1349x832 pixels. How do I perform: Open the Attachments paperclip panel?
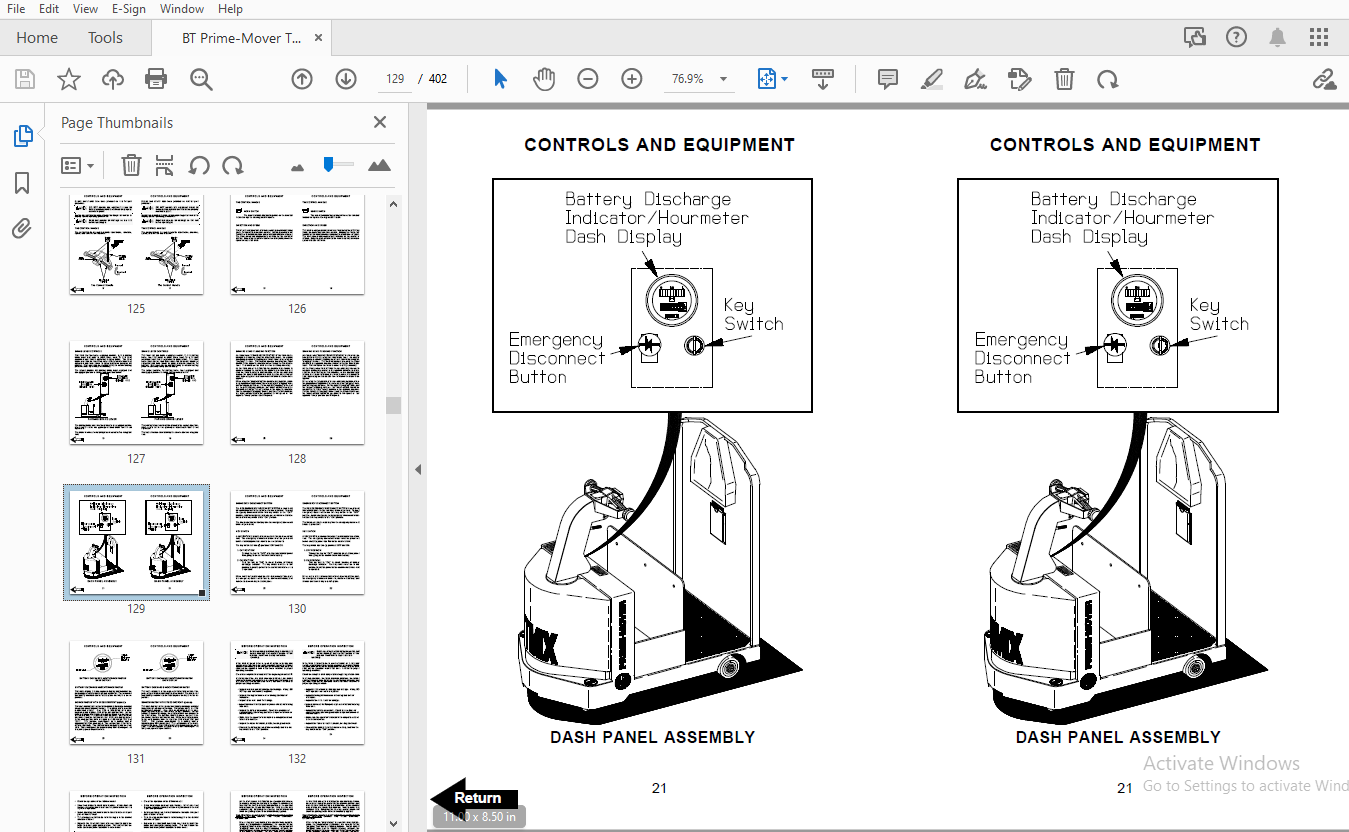(22, 229)
